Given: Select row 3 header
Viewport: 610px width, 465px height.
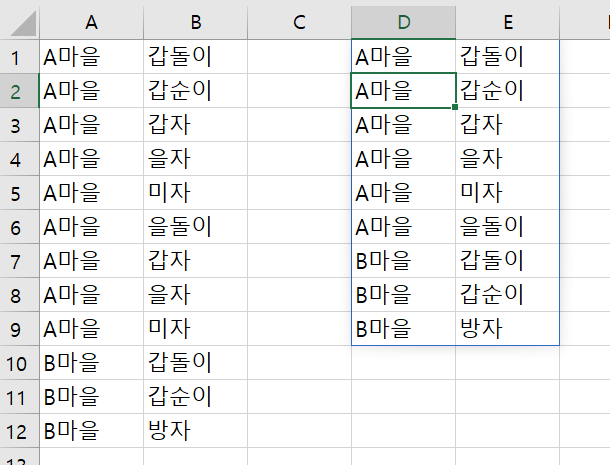Looking at the screenshot, I should (19, 125).
